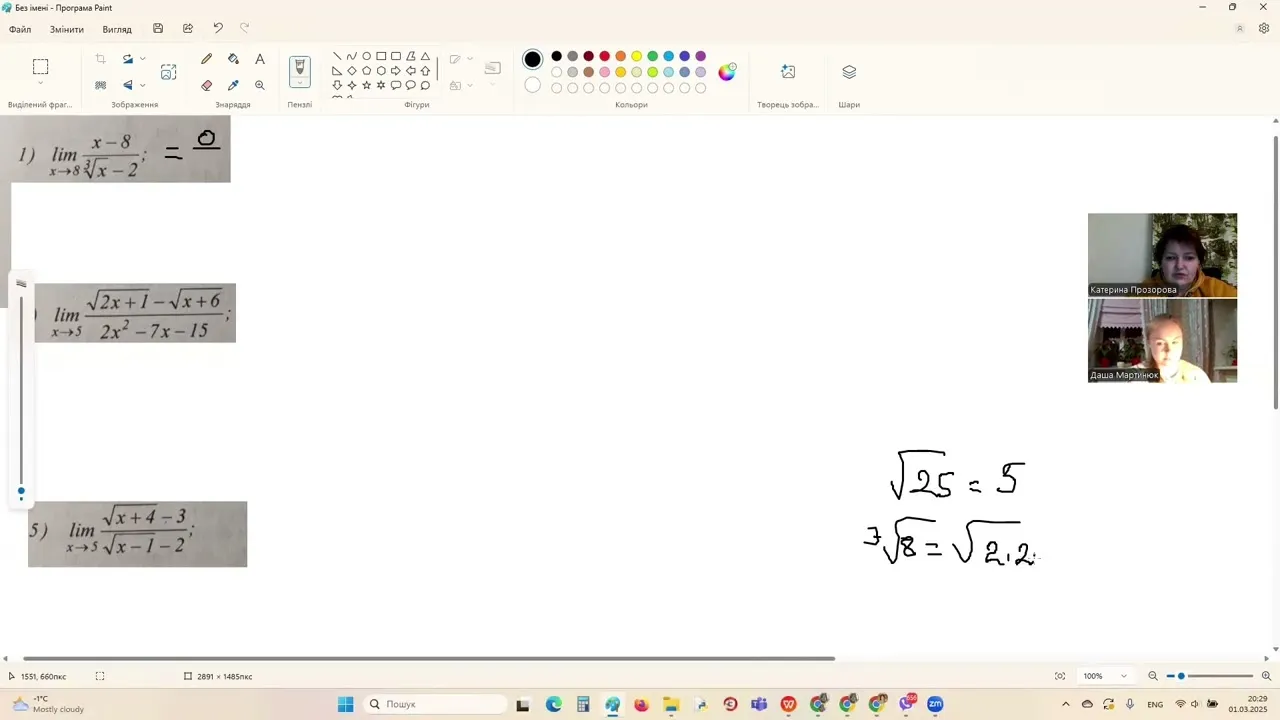The height and width of the screenshot is (720, 1280).
Task: Open the Вигляд menu
Action: [117, 29]
